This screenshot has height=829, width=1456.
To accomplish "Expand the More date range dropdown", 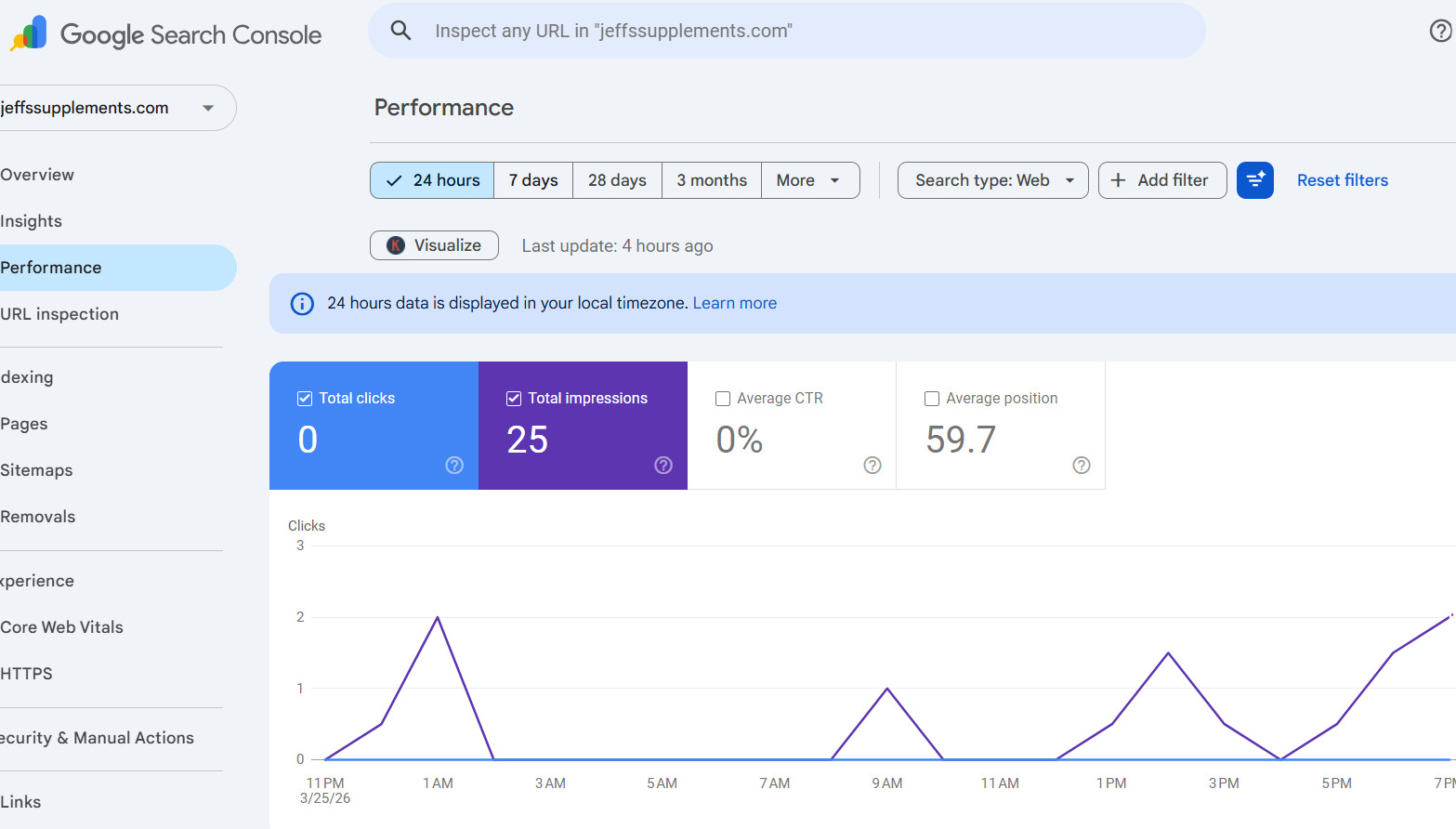I will click(x=810, y=180).
